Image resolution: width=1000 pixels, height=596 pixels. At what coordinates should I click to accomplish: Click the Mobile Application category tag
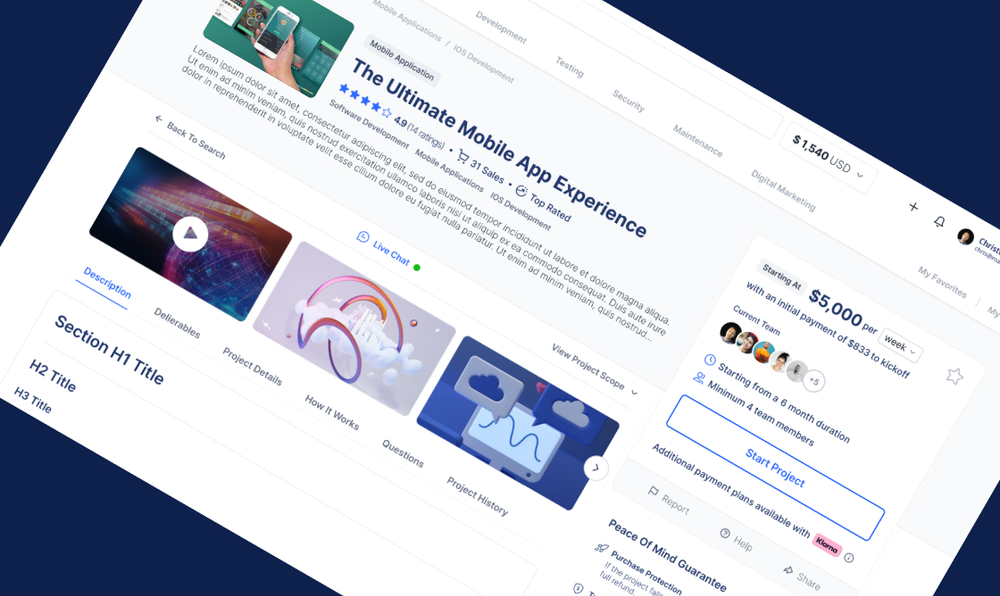pos(401,61)
